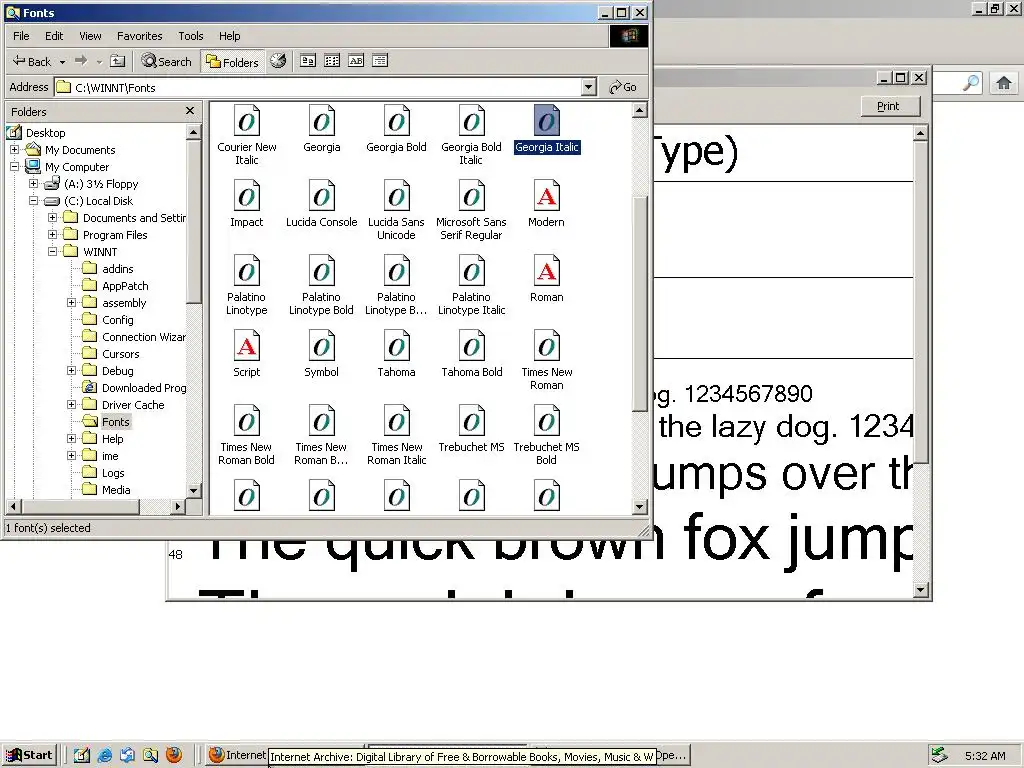1024x768 pixels.
Task: Open the Help menu
Action: click(229, 36)
